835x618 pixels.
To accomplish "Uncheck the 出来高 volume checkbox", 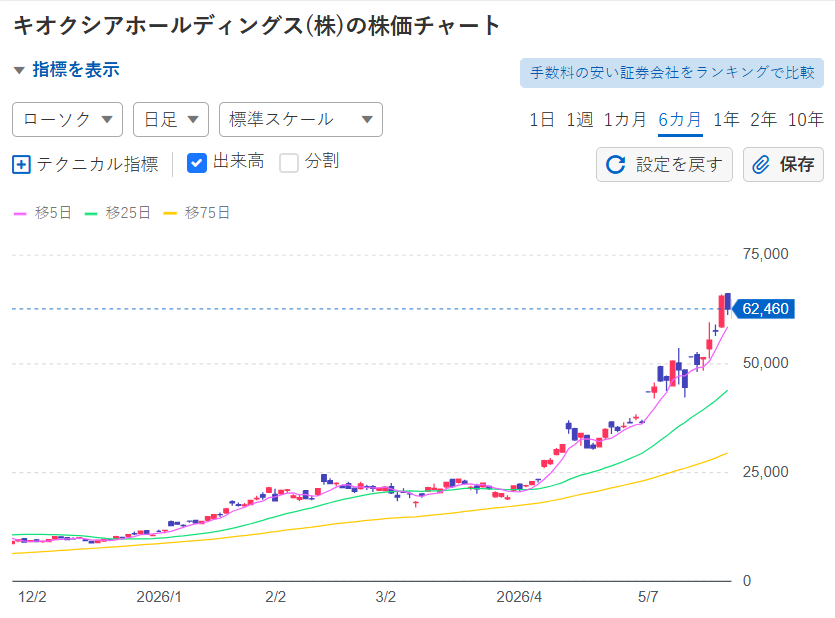I will point(197,163).
